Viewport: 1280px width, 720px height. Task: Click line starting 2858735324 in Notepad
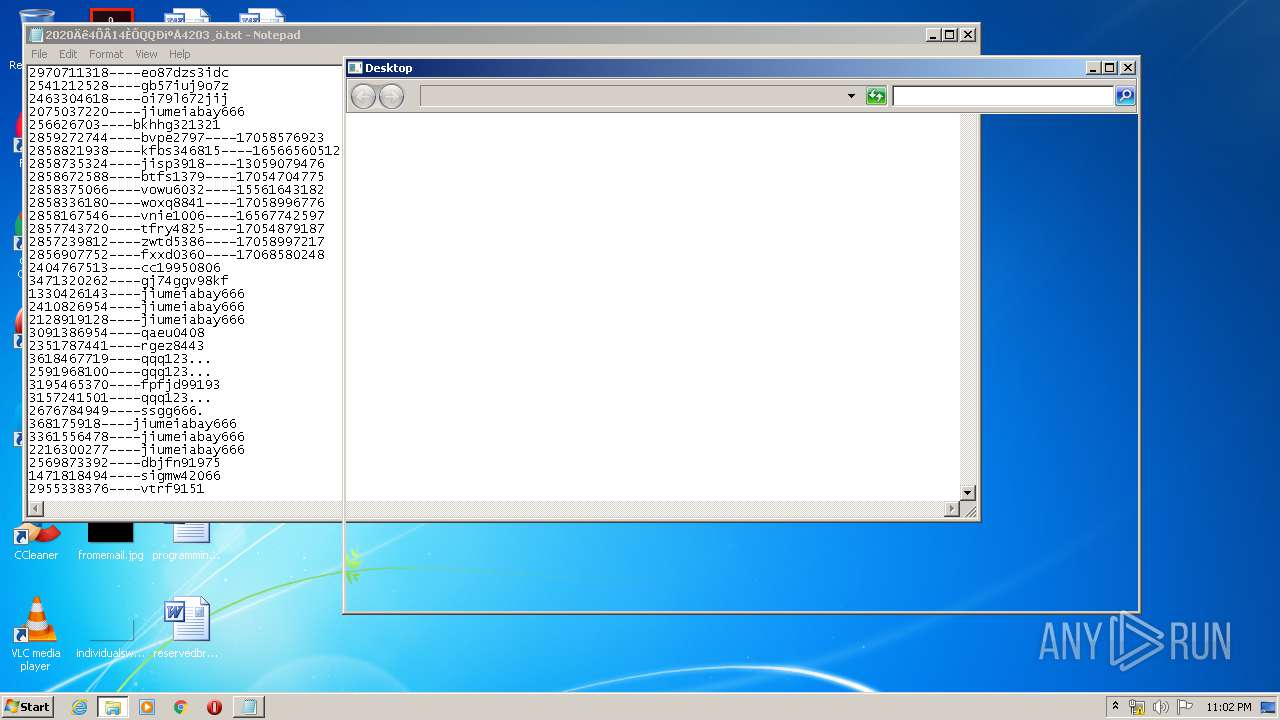click(176, 164)
